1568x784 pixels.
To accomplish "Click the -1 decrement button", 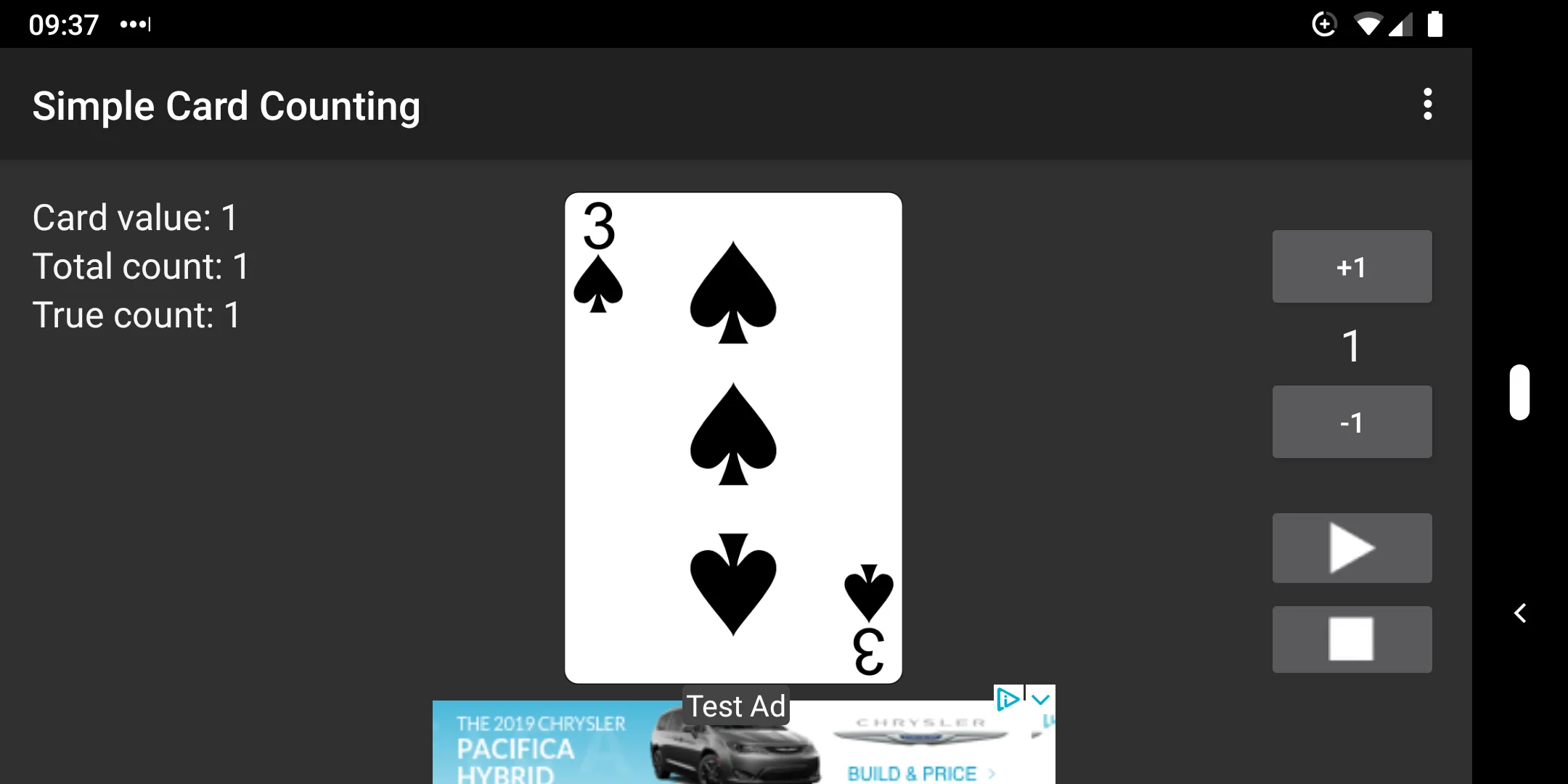I will 1352,422.
